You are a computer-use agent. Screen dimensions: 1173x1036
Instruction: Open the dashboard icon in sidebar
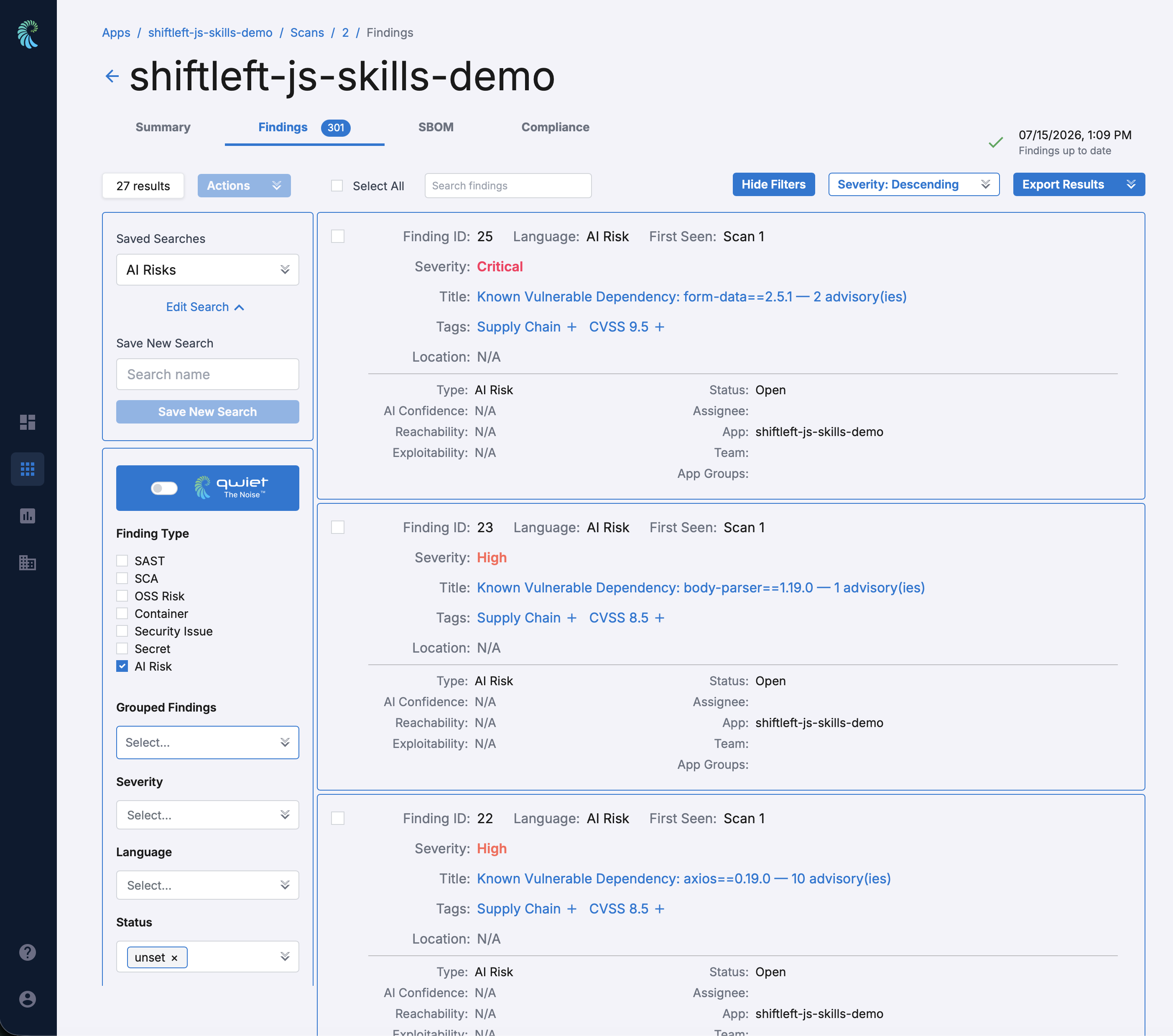[x=28, y=422]
